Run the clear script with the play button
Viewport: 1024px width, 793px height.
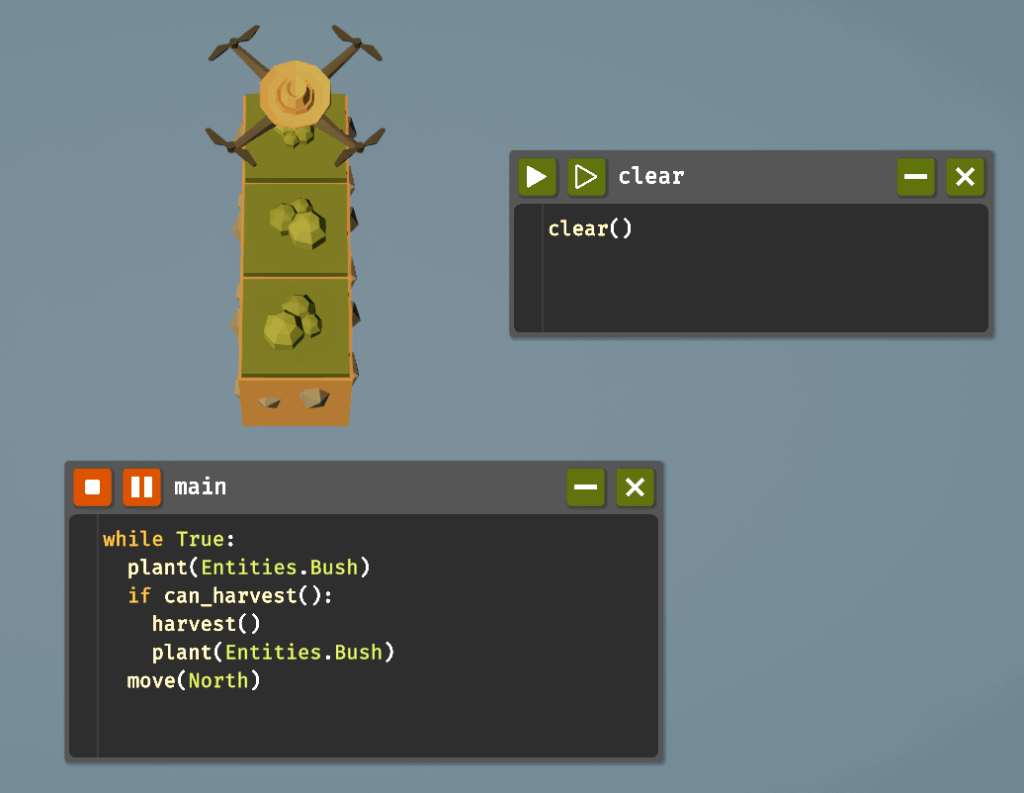537,178
